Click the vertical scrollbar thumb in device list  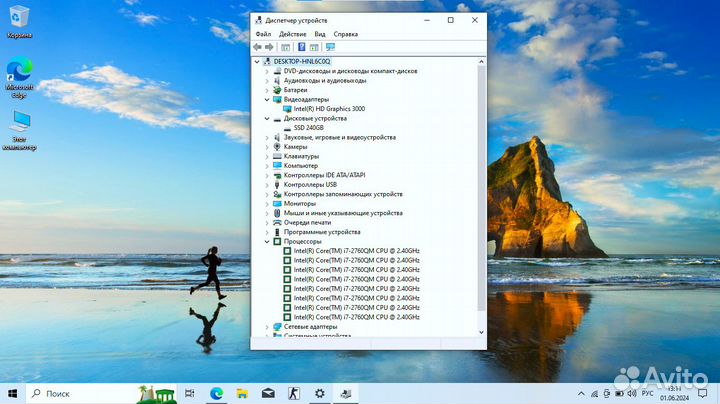click(x=481, y=188)
